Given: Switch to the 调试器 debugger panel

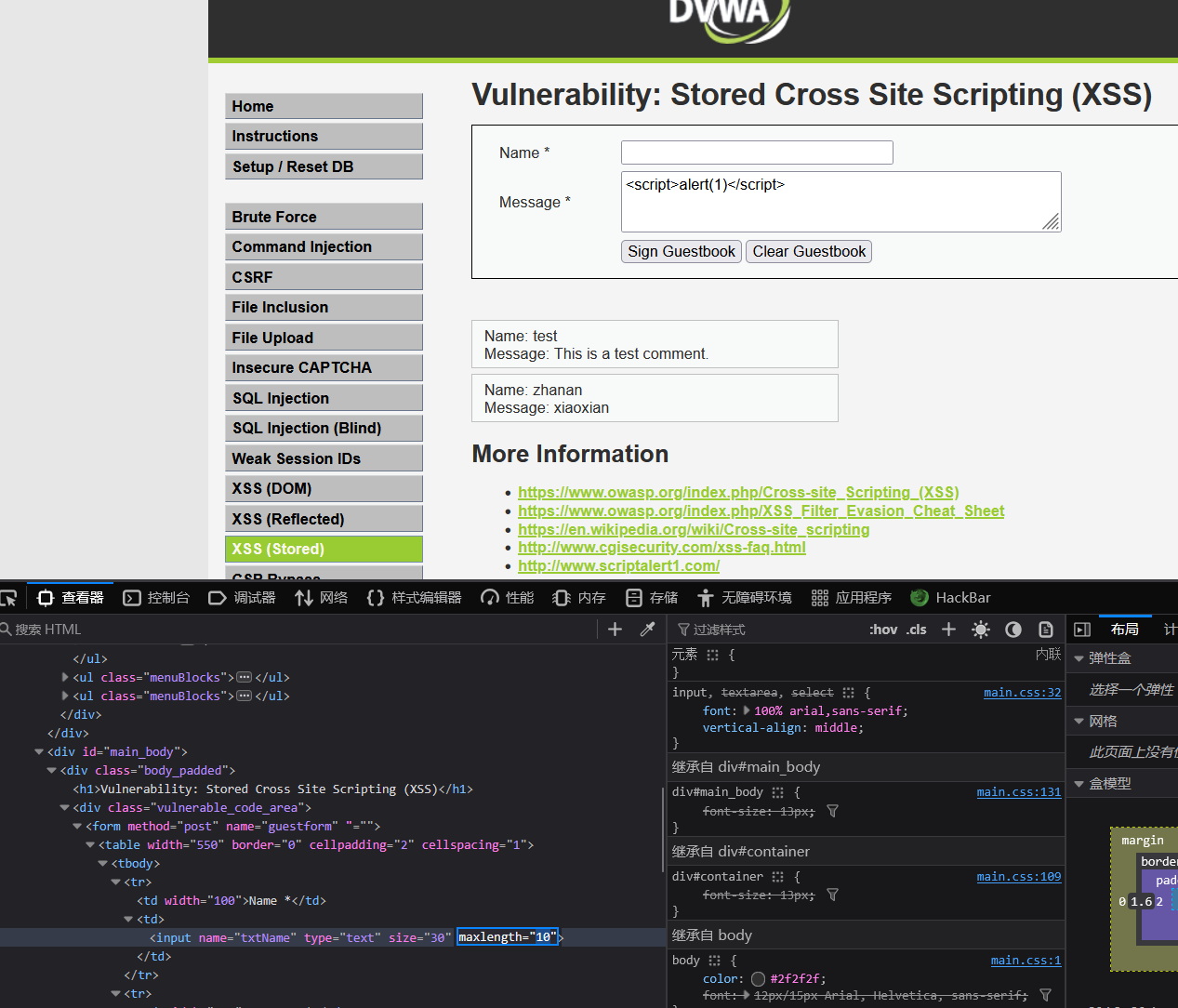Looking at the screenshot, I should [242, 598].
